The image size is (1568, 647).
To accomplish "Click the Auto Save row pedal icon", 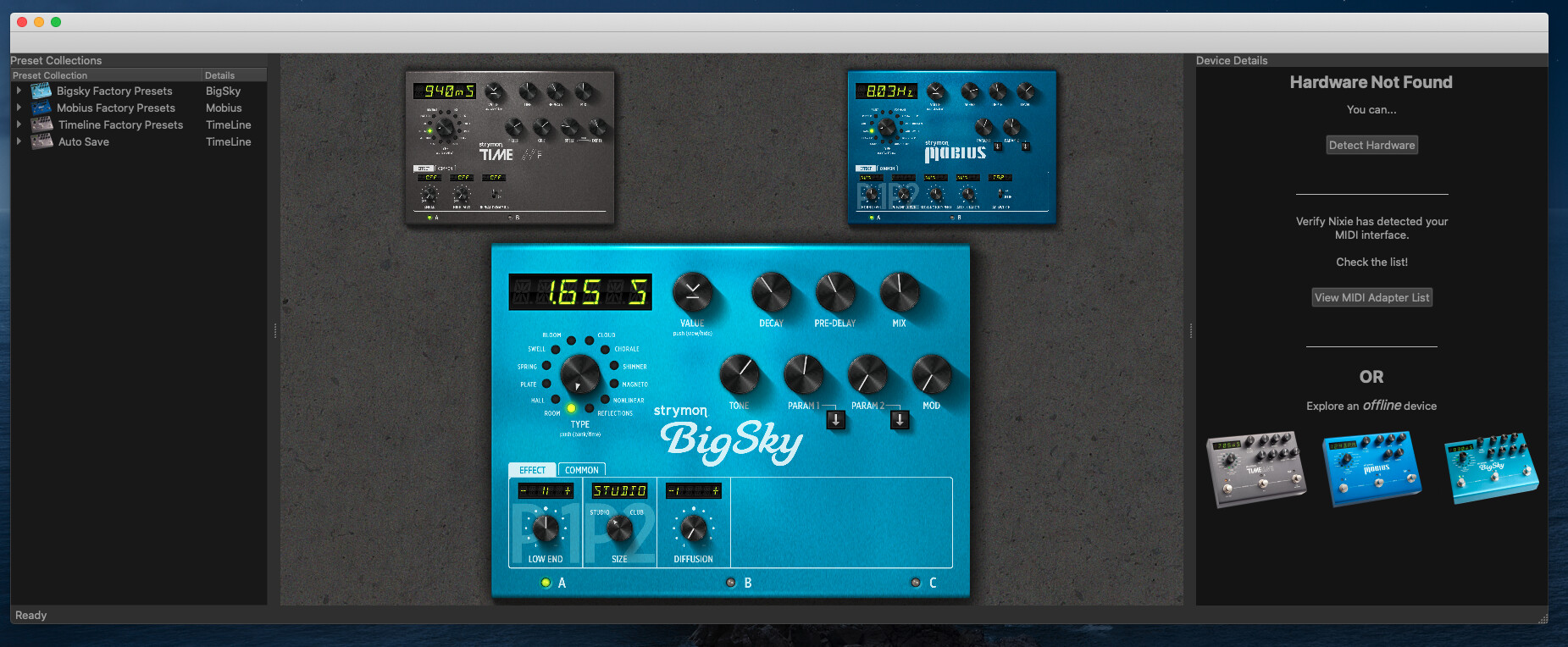I will coord(42,141).
